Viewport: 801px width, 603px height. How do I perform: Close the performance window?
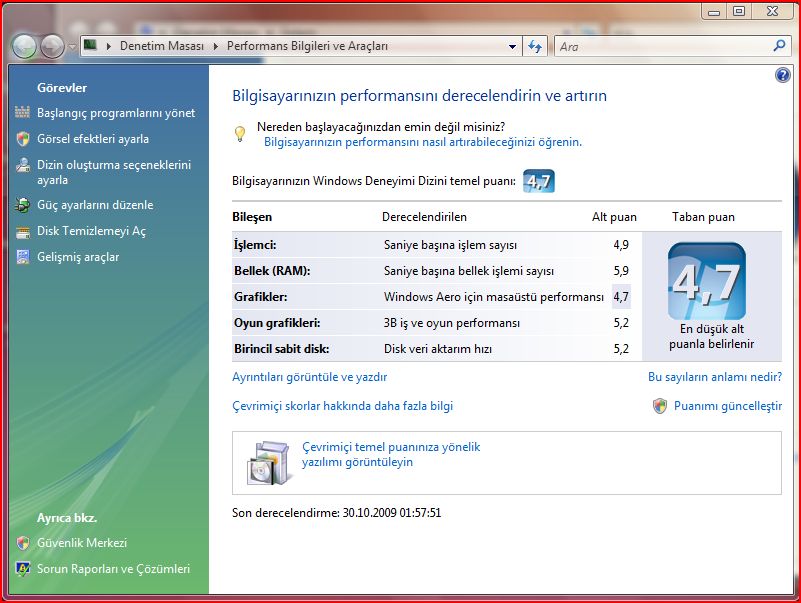(772, 11)
